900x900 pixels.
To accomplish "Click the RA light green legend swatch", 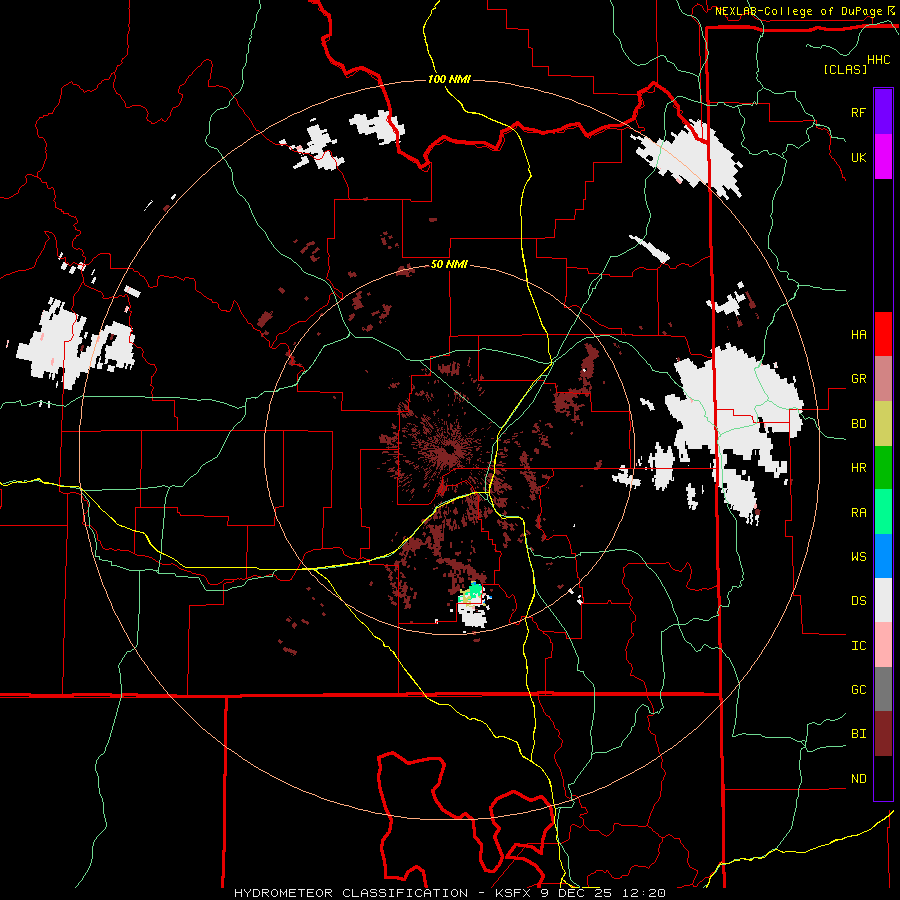I will coord(883,512).
